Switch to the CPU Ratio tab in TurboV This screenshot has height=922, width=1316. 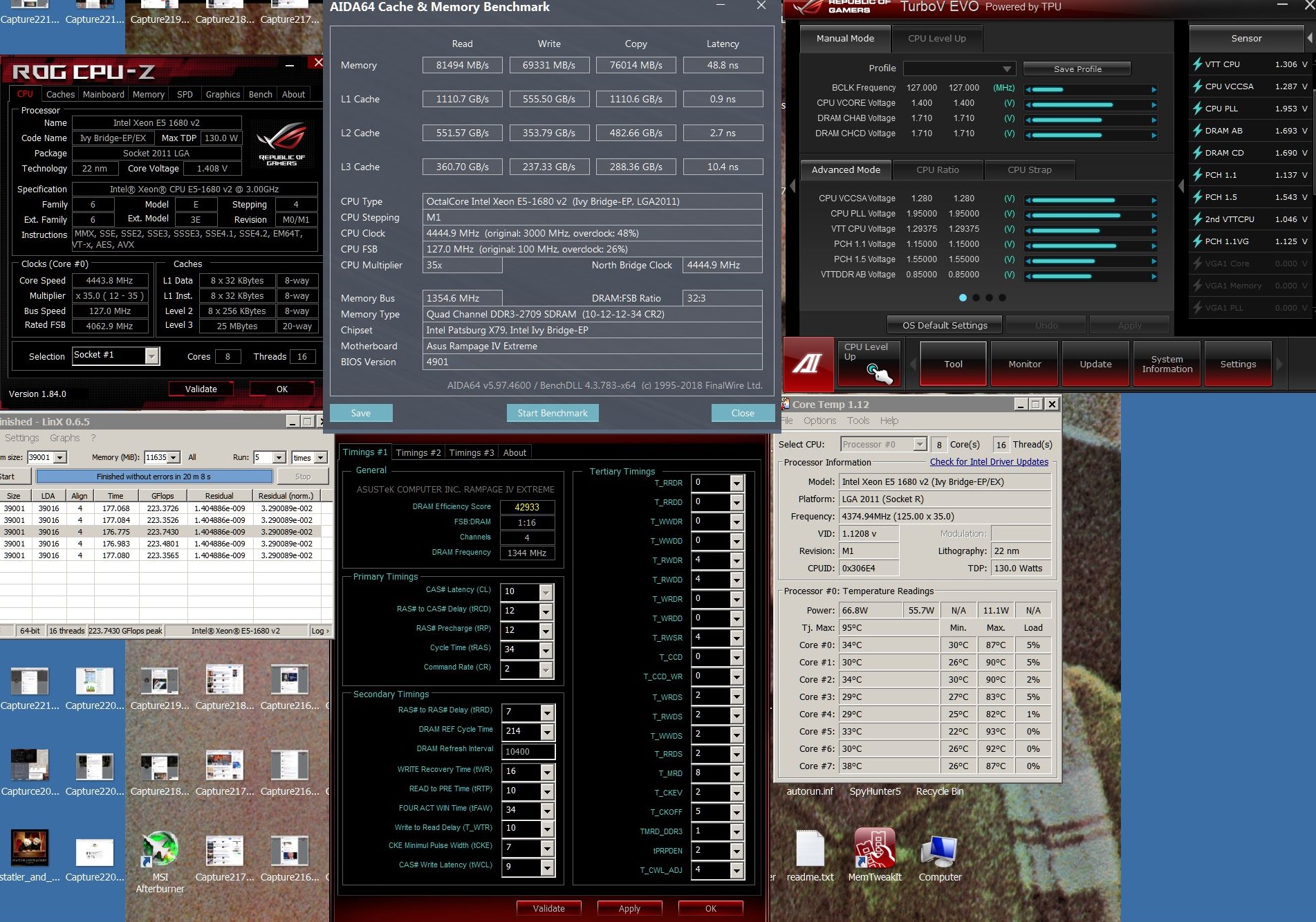938,169
